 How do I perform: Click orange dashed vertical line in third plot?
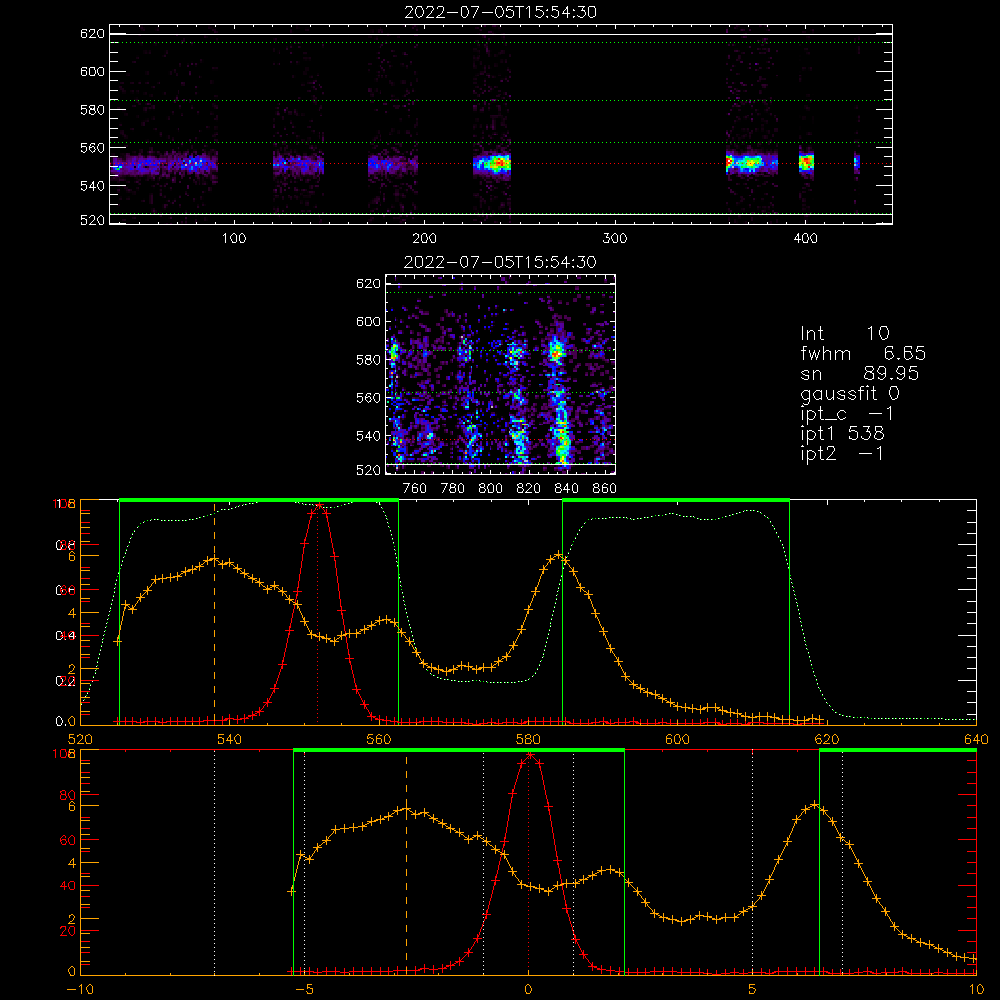point(214,612)
